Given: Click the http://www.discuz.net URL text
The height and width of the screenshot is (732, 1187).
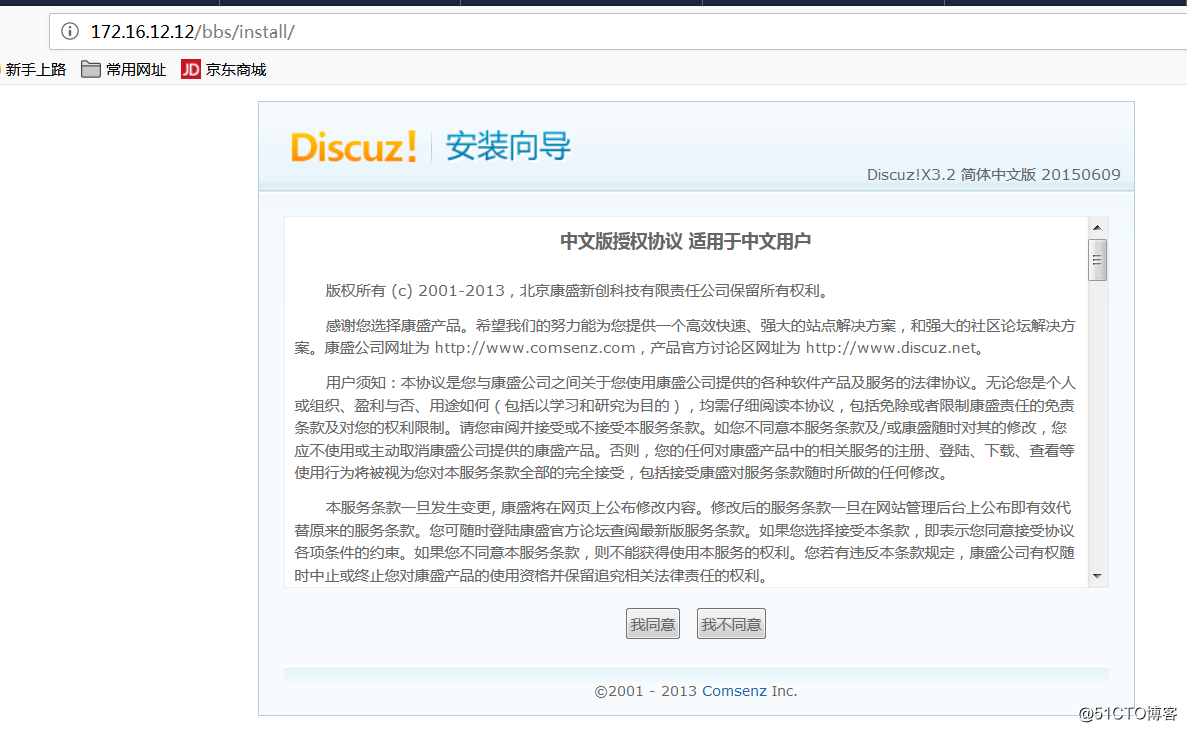Looking at the screenshot, I should click(x=890, y=348).
